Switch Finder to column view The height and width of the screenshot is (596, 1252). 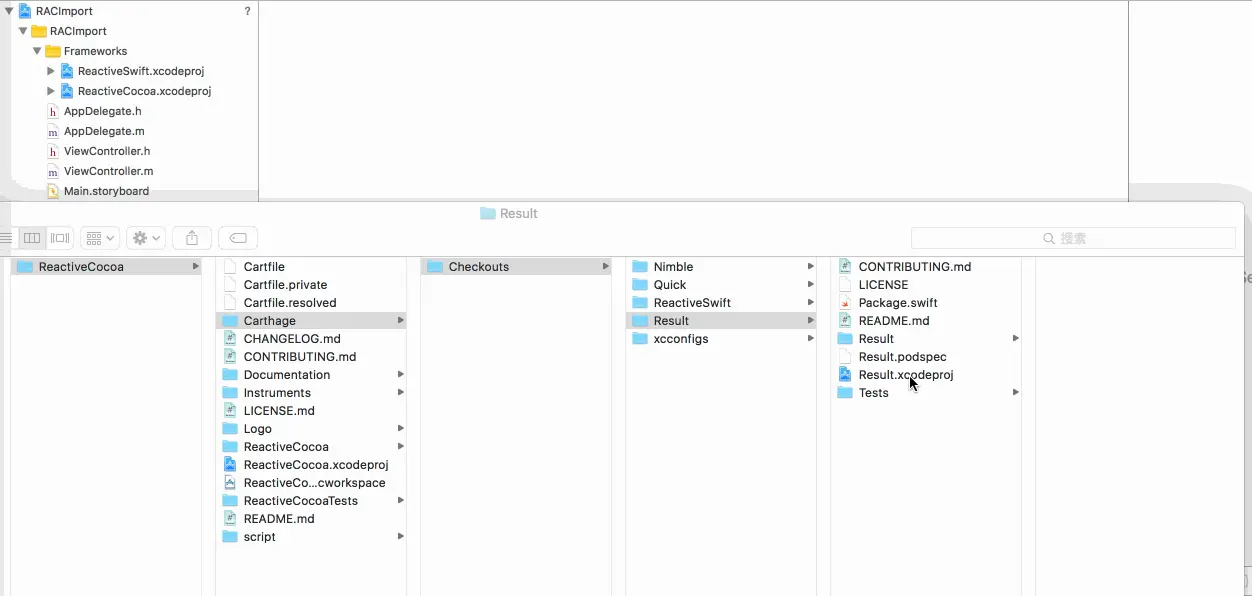tap(32, 238)
